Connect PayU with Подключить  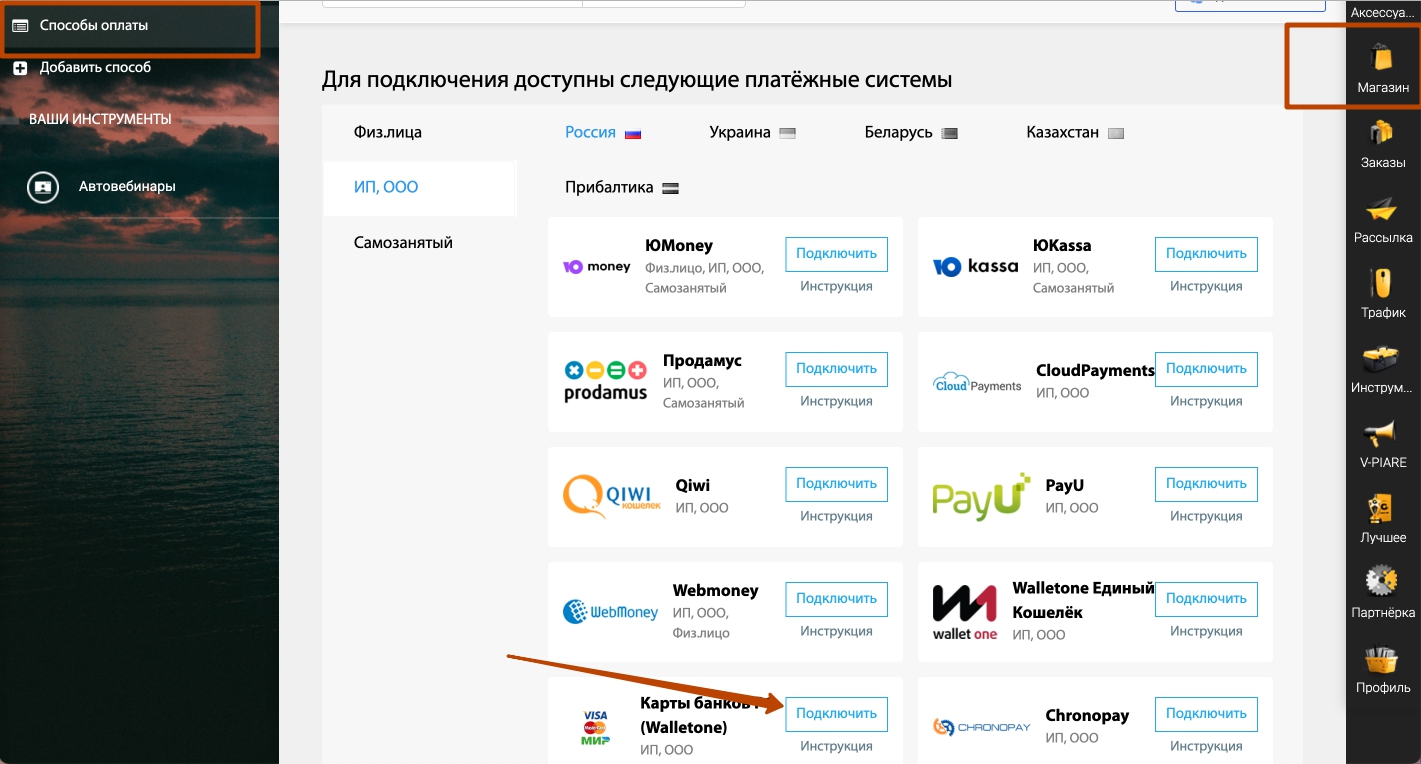[x=1206, y=484]
